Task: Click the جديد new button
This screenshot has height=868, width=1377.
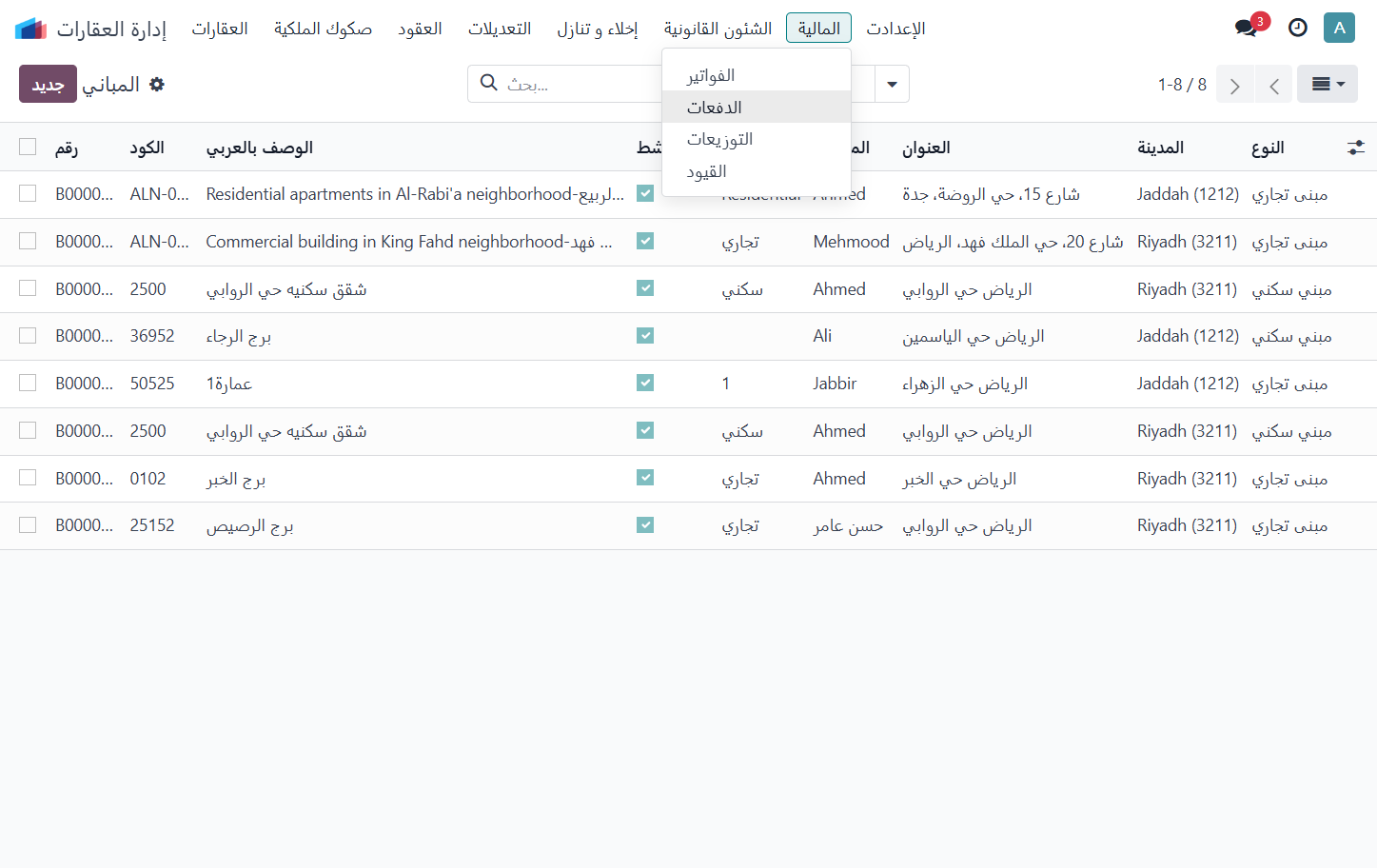Action: point(48,84)
